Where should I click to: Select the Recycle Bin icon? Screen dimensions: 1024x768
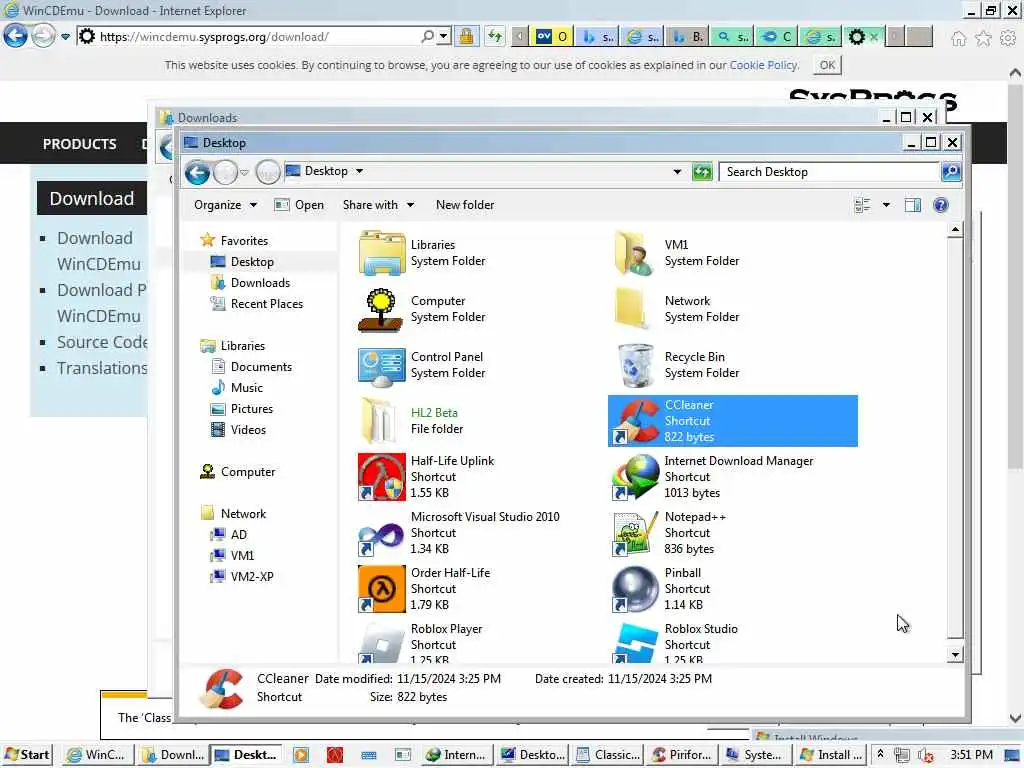tap(636, 365)
